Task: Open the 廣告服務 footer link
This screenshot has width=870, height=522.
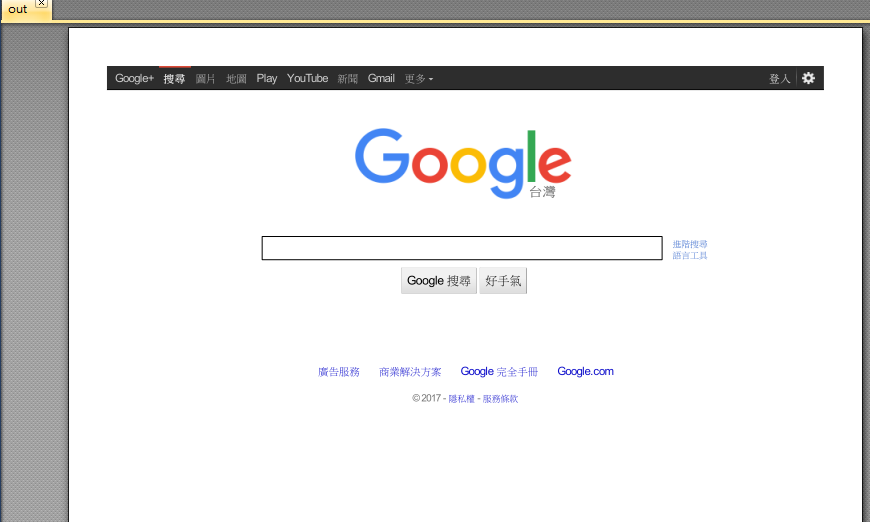Action: (339, 372)
